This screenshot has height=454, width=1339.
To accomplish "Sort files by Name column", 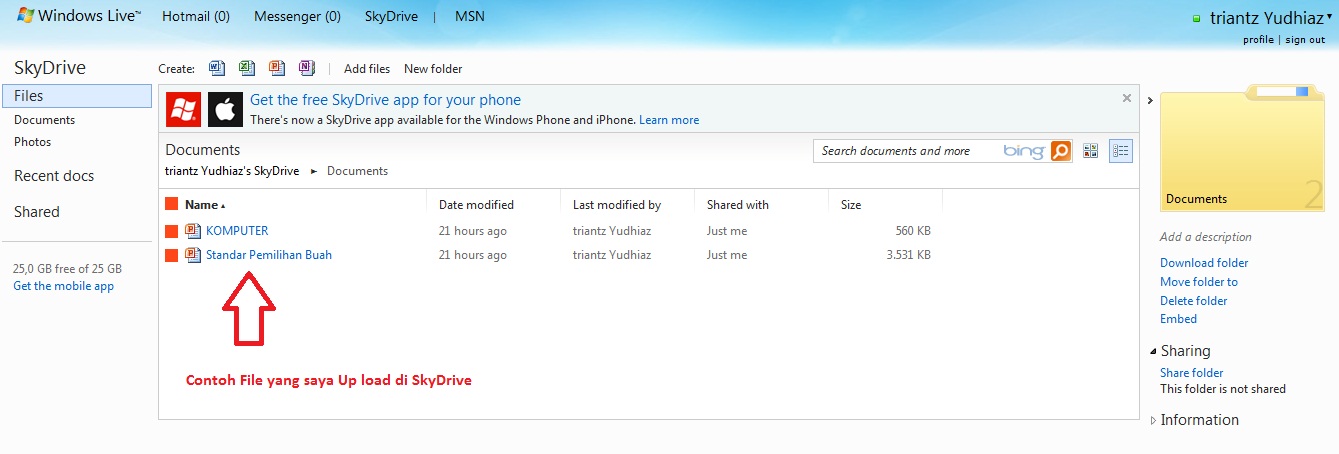I will tap(205, 205).
